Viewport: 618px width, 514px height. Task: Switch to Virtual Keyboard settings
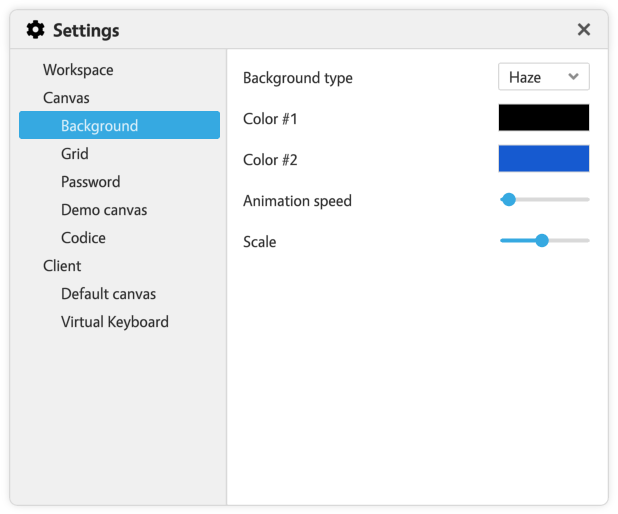click(x=114, y=322)
